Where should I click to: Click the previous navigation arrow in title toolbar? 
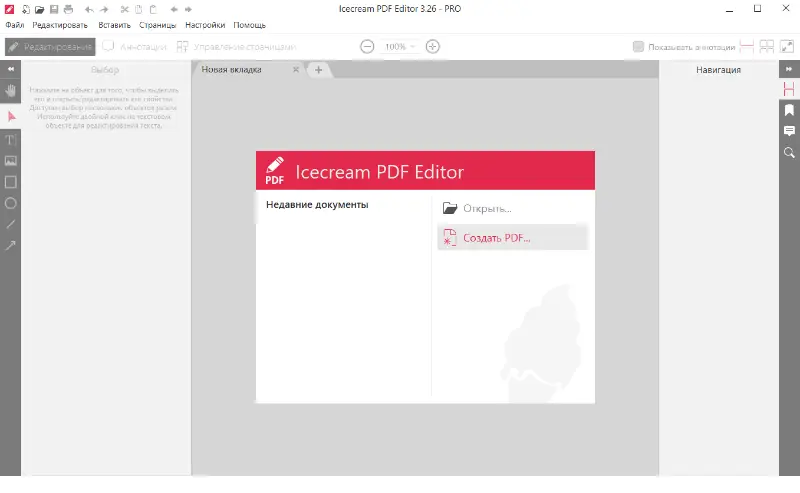pos(174,9)
